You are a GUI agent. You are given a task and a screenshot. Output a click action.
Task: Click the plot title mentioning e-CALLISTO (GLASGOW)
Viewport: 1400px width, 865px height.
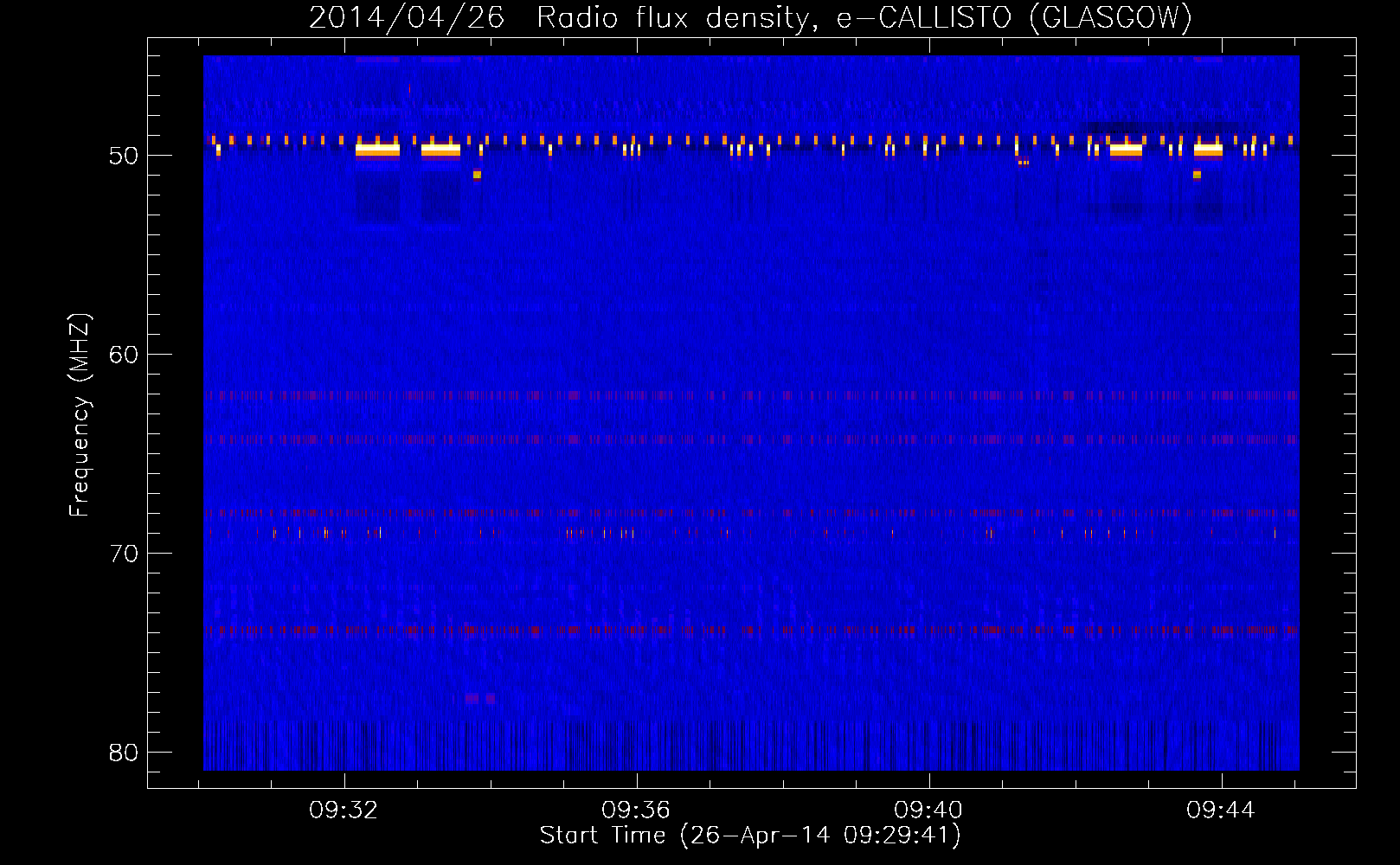click(x=750, y=17)
